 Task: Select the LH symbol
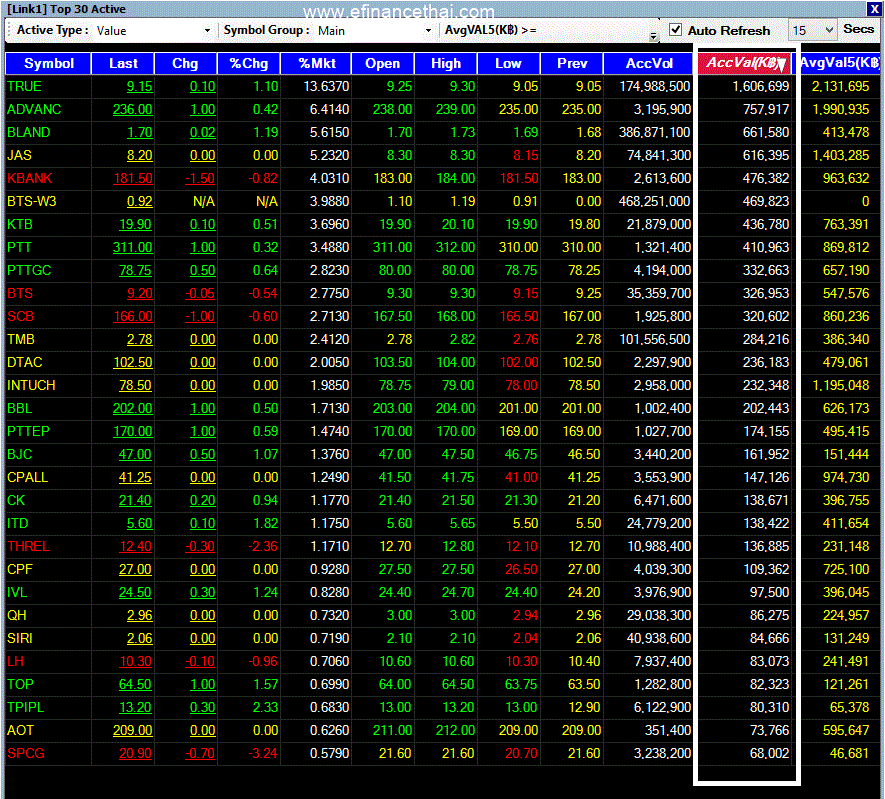15,661
